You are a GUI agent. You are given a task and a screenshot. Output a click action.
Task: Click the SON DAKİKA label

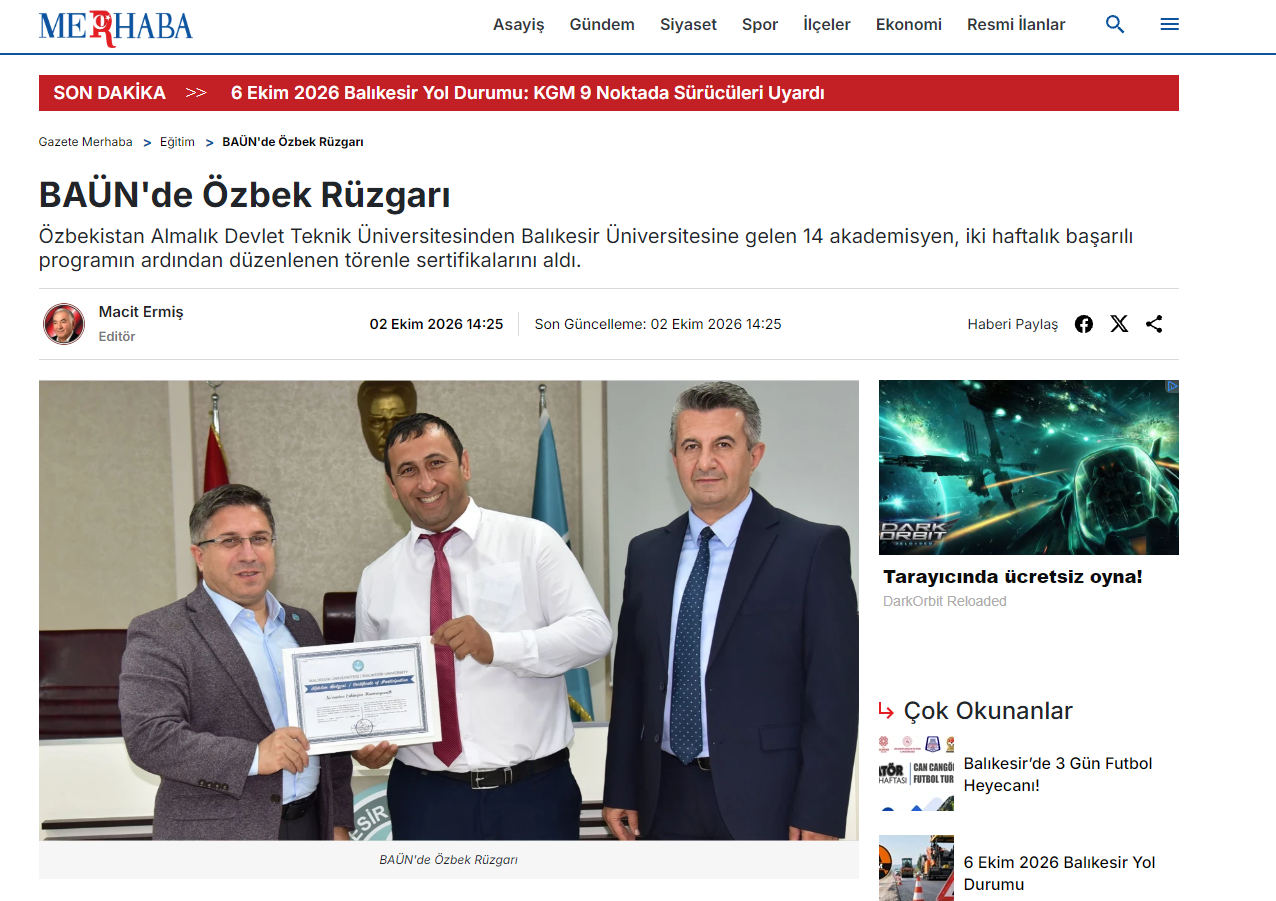pyautogui.click(x=110, y=93)
